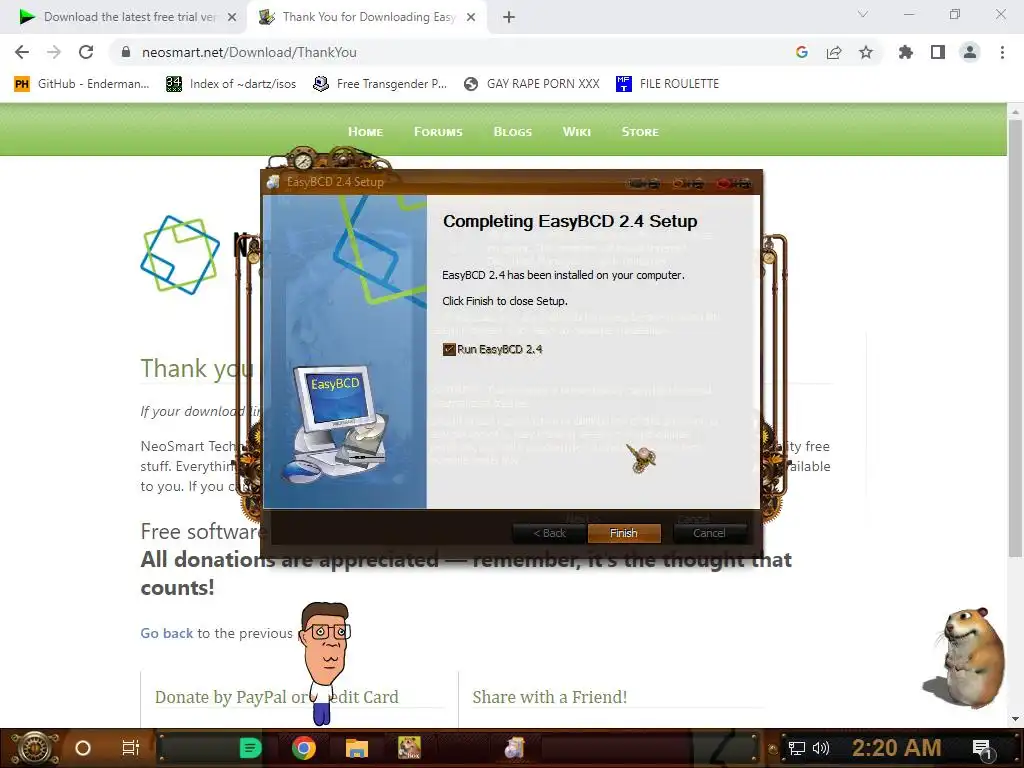This screenshot has height=768, width=1024.
Task: Open Blogs in the NeoSmart nav bar
Action: (x=513, y=132)
